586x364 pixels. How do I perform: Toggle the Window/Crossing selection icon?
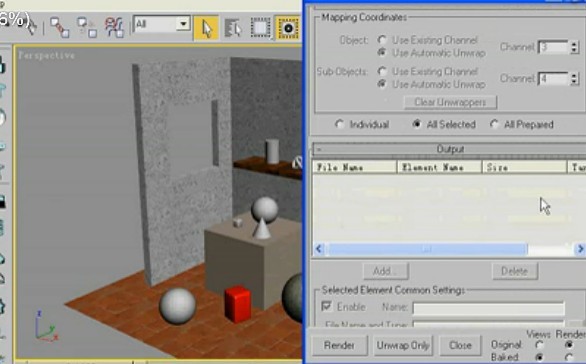288,28
